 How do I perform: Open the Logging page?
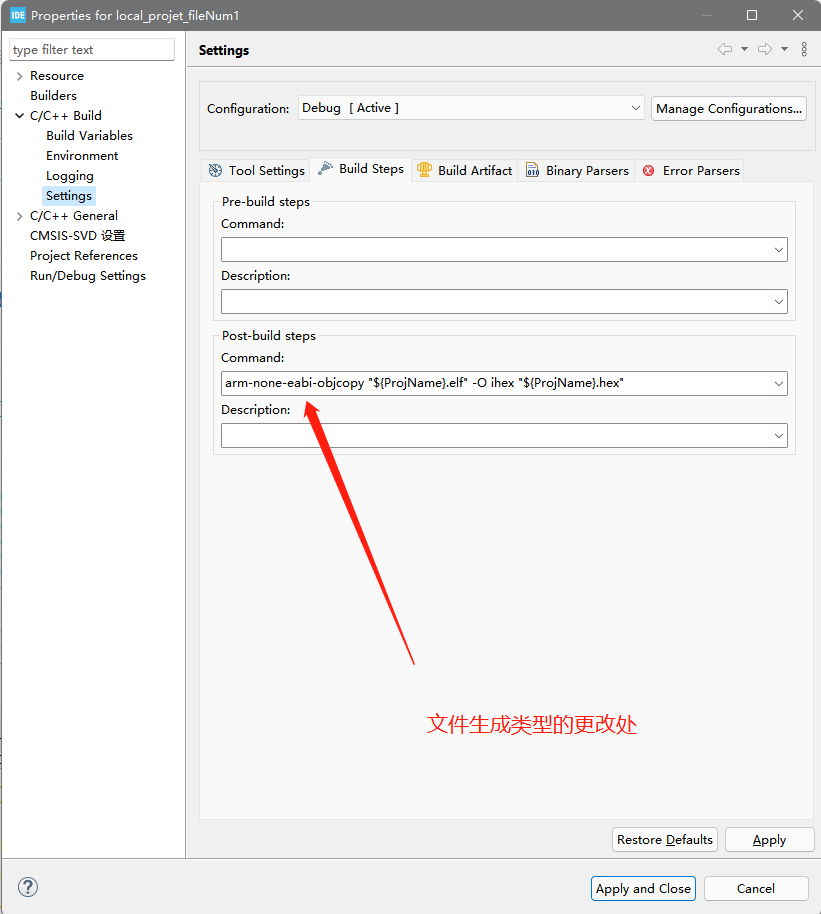(69, 175)
